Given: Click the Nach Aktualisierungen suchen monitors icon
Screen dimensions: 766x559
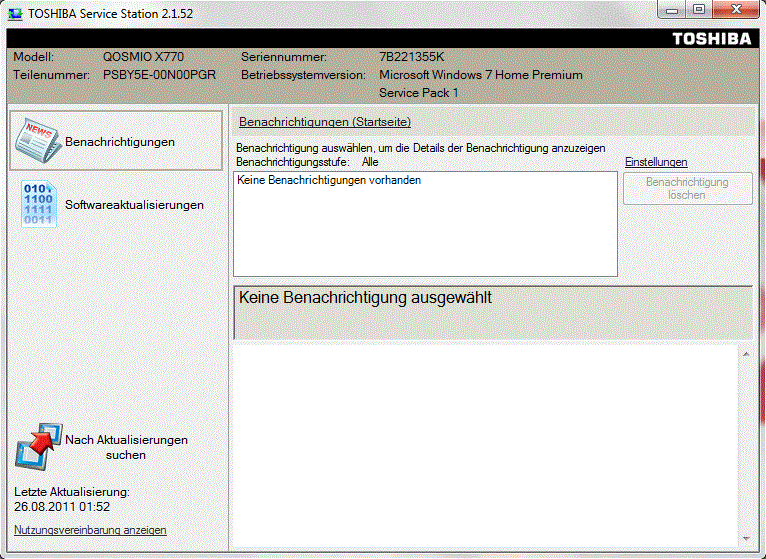Looking at the screenshot, I should (39, 447).
